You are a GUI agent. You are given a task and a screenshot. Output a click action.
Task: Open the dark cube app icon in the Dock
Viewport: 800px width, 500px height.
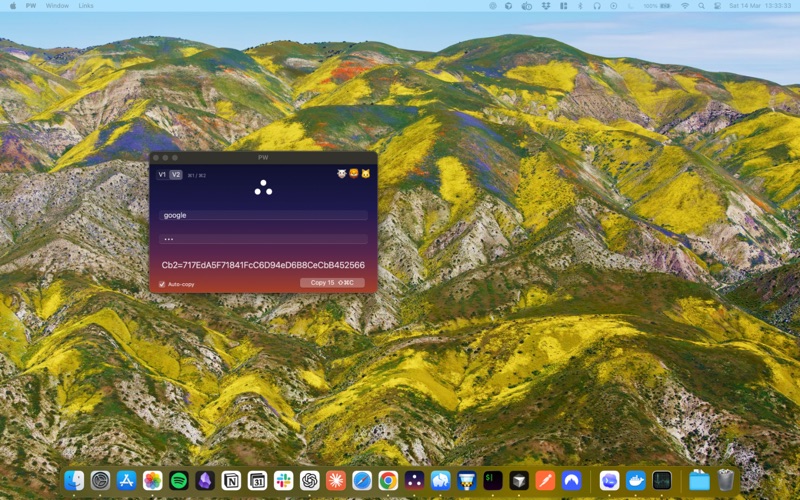tap(519, 481)
